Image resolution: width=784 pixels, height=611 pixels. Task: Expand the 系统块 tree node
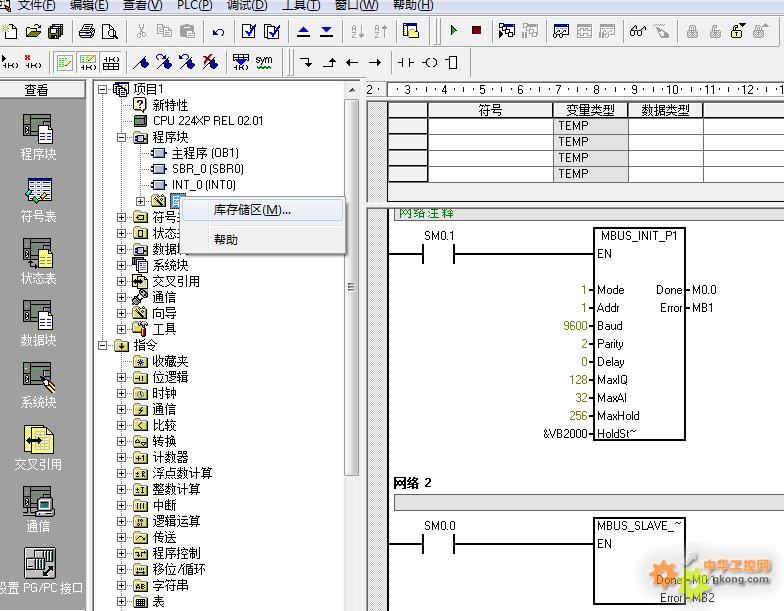[x=121, y=265]
